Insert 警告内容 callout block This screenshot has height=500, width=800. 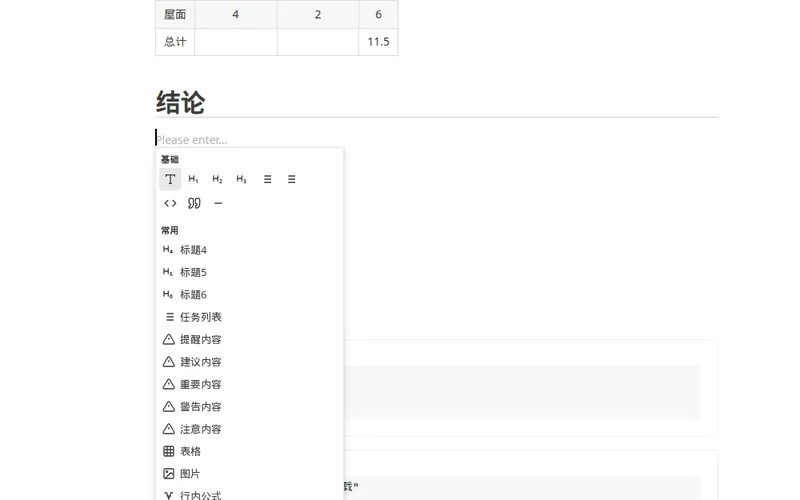pyautogui.click(x=249, y=407)
